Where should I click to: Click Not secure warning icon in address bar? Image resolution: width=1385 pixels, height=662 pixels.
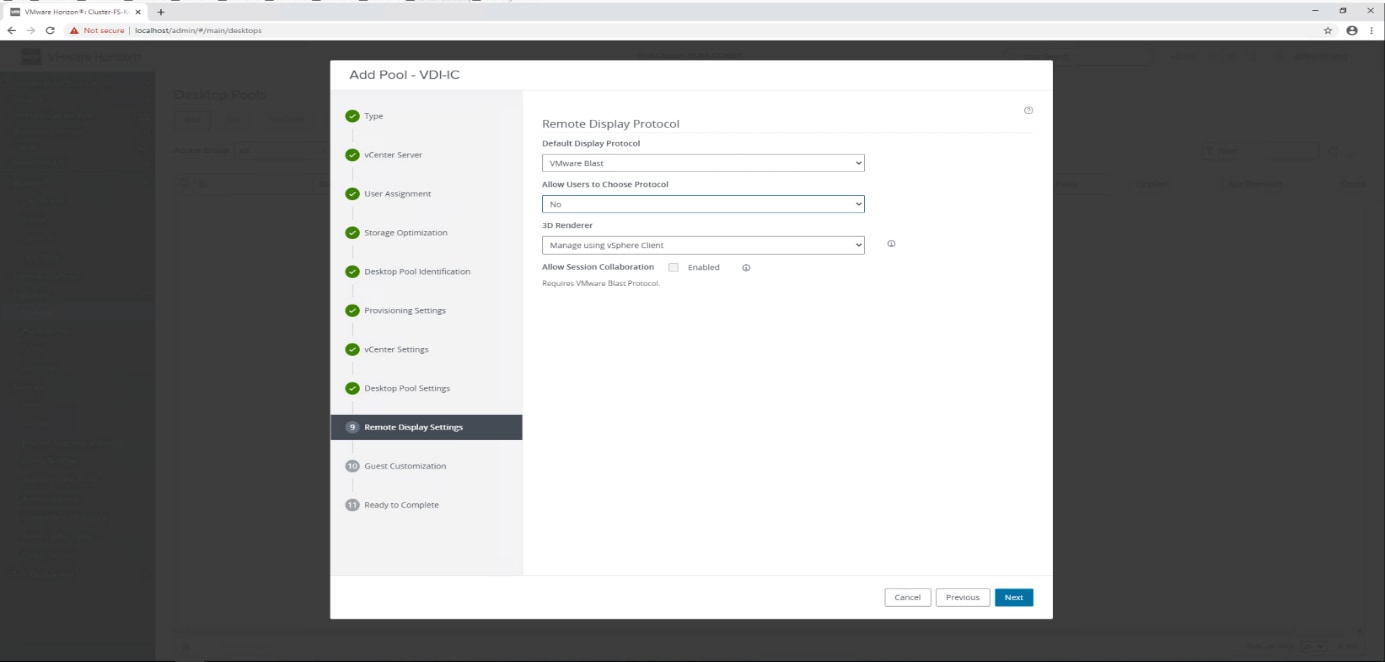74,30
